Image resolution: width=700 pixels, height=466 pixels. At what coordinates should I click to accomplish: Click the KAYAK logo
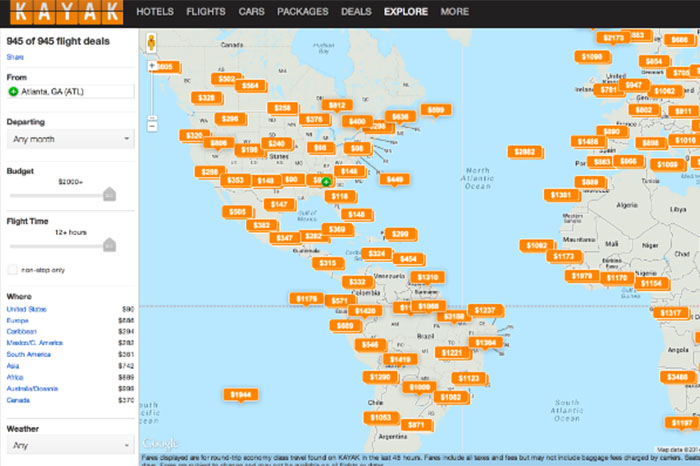(x=63, y=14)
